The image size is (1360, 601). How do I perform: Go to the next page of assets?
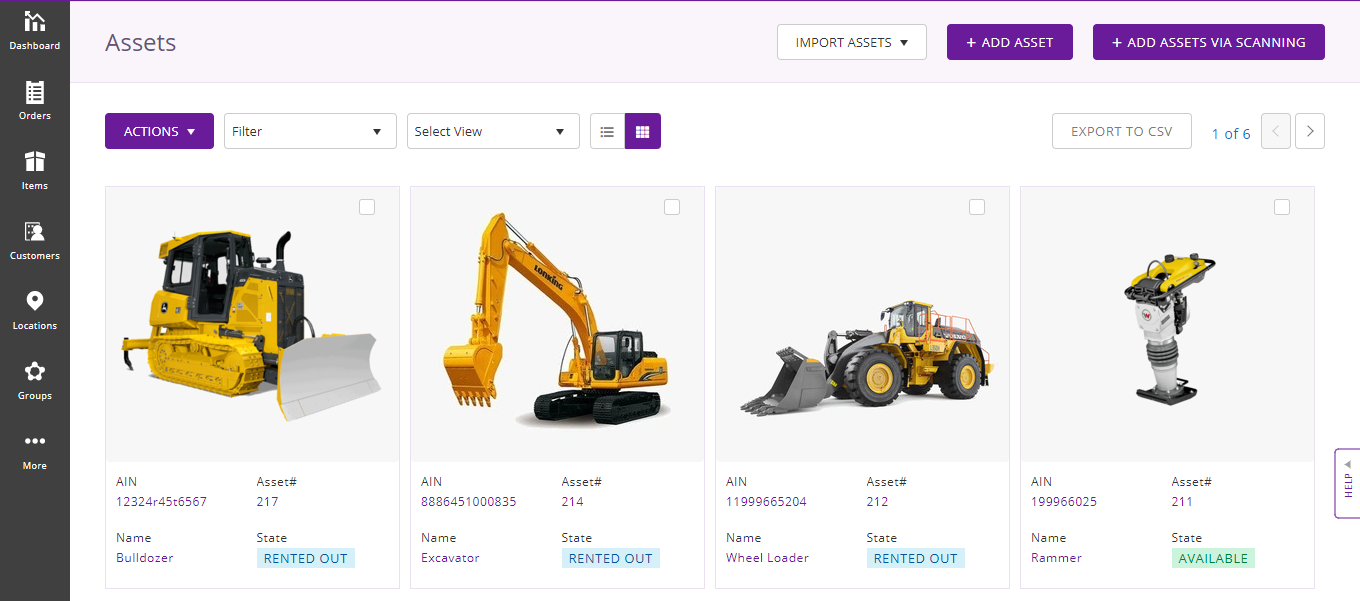point(1310,131)
